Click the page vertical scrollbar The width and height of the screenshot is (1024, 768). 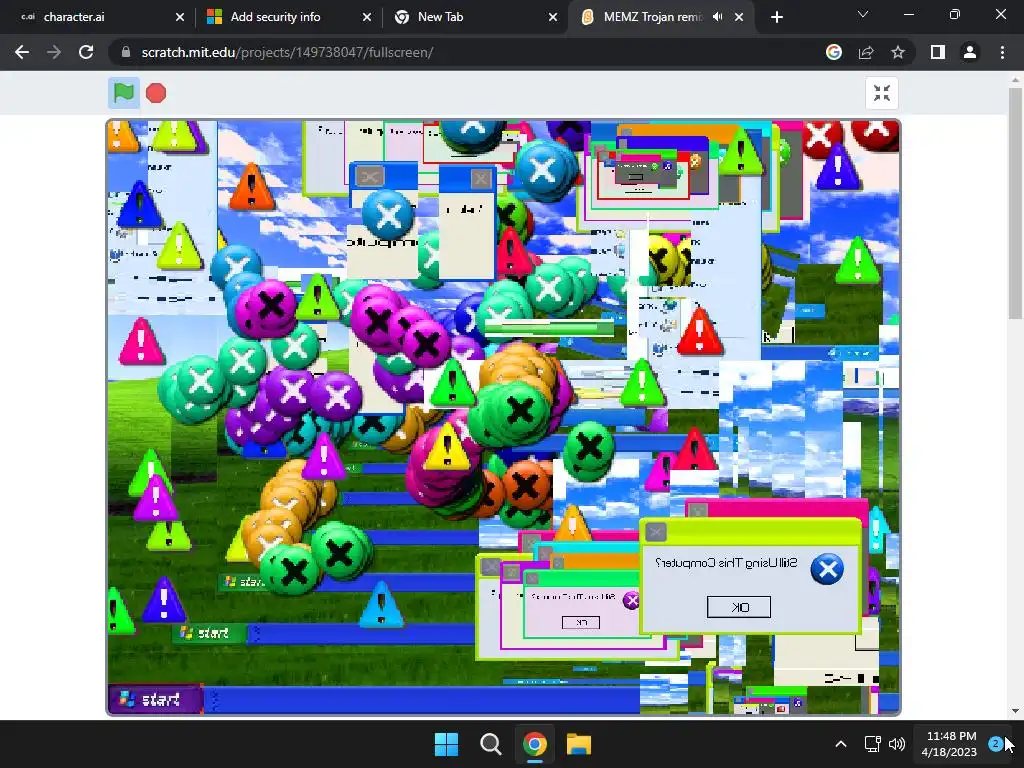click(x=1015, y=204)
